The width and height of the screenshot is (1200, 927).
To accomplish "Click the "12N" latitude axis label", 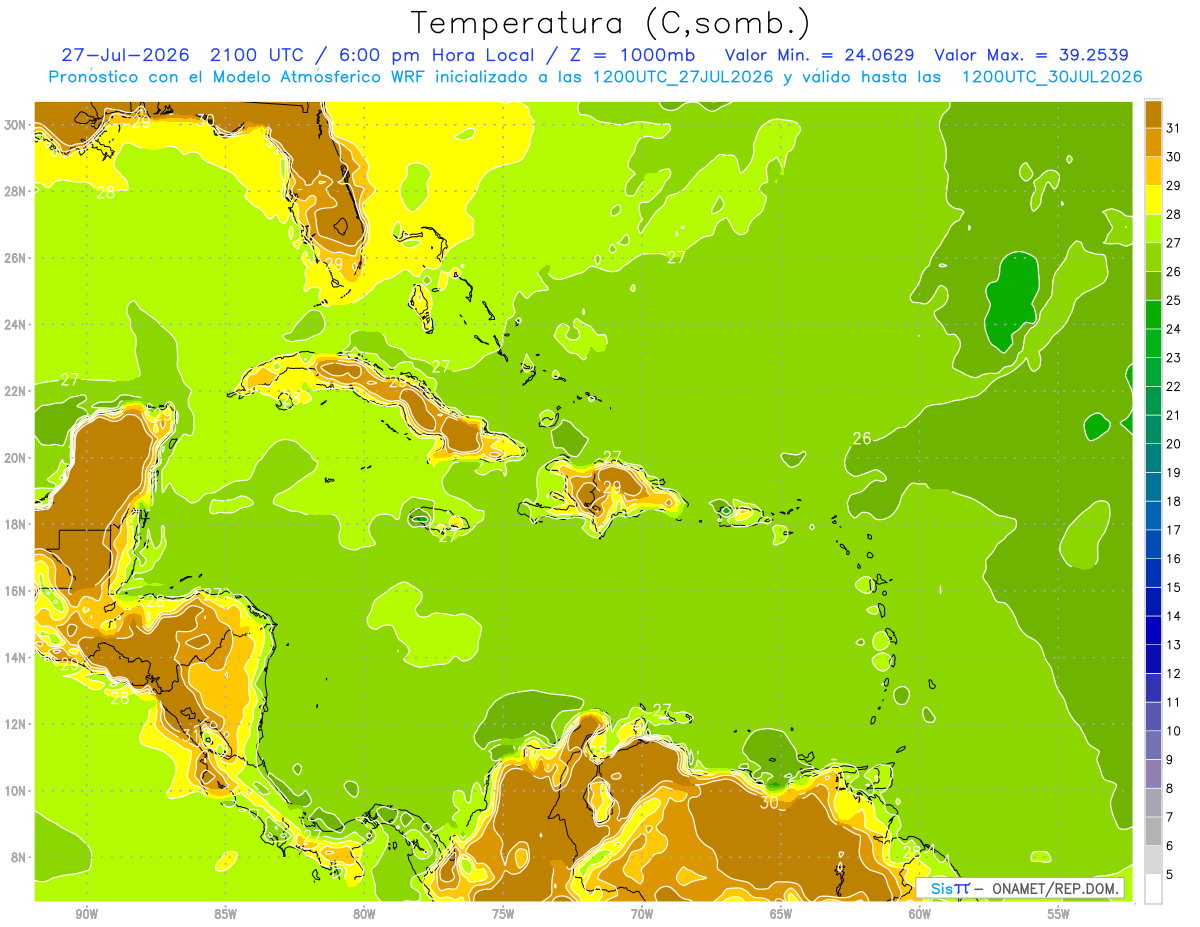I will 17,724.
